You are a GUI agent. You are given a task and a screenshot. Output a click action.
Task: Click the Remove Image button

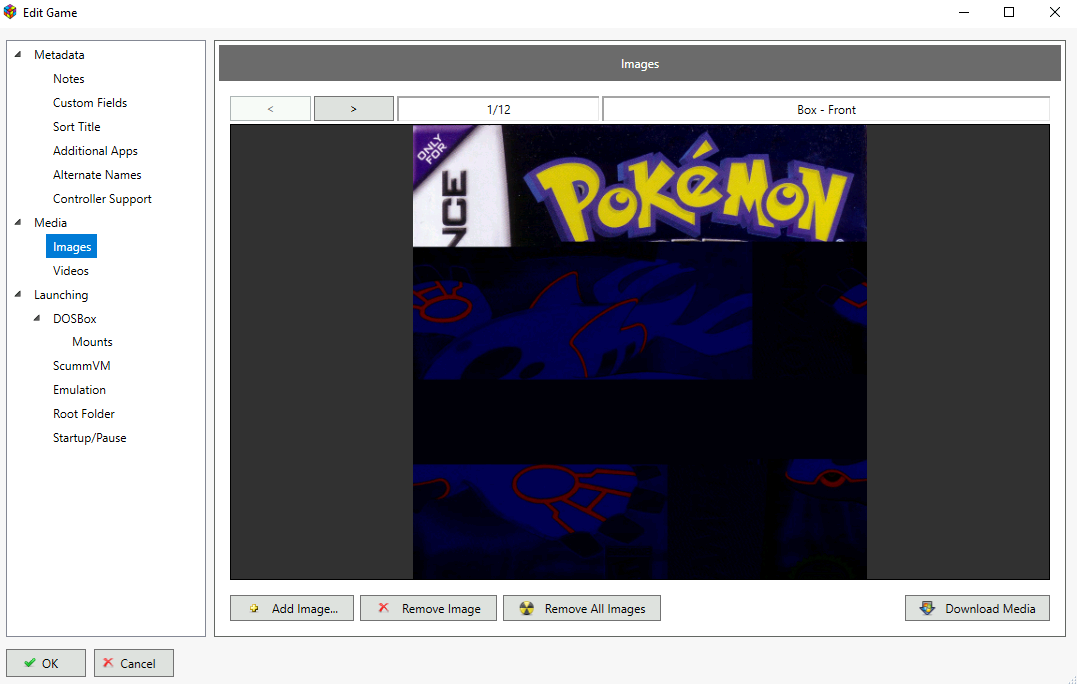[x=428, y=608]
